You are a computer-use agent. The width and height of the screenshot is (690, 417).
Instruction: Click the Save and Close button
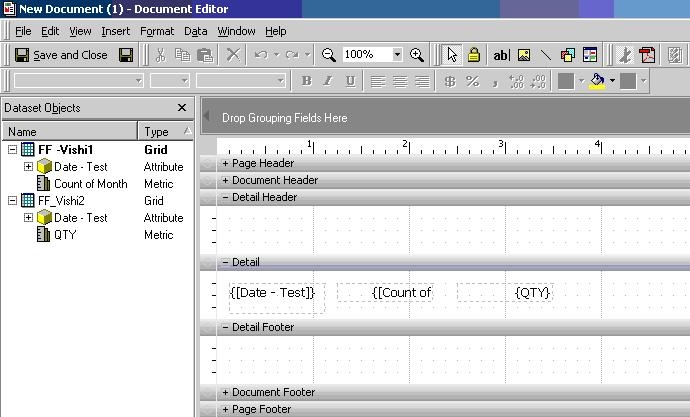[61, 55]
